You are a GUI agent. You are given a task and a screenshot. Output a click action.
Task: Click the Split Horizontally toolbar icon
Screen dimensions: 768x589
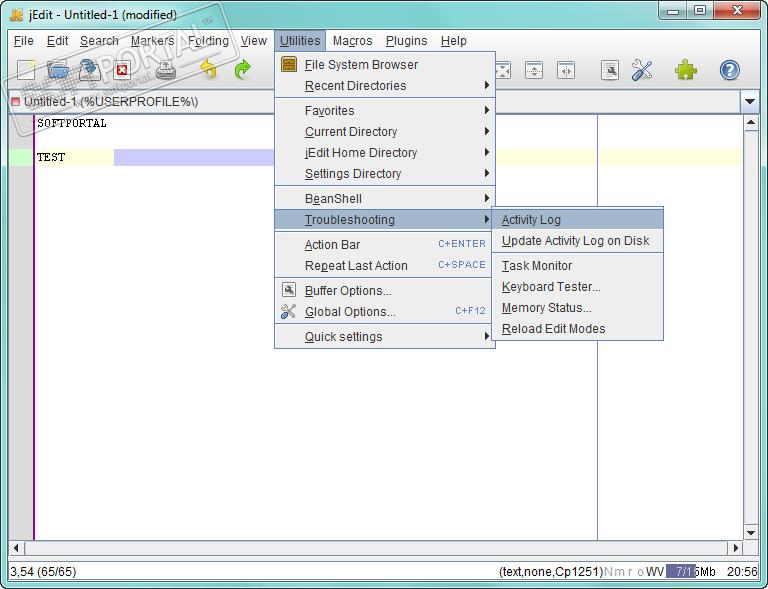[x=534, y=71]
